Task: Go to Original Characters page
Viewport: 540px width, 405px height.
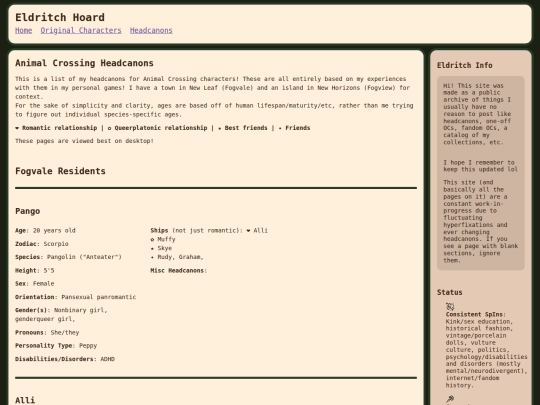Action: pyautogui.click(x=81, y=30)
